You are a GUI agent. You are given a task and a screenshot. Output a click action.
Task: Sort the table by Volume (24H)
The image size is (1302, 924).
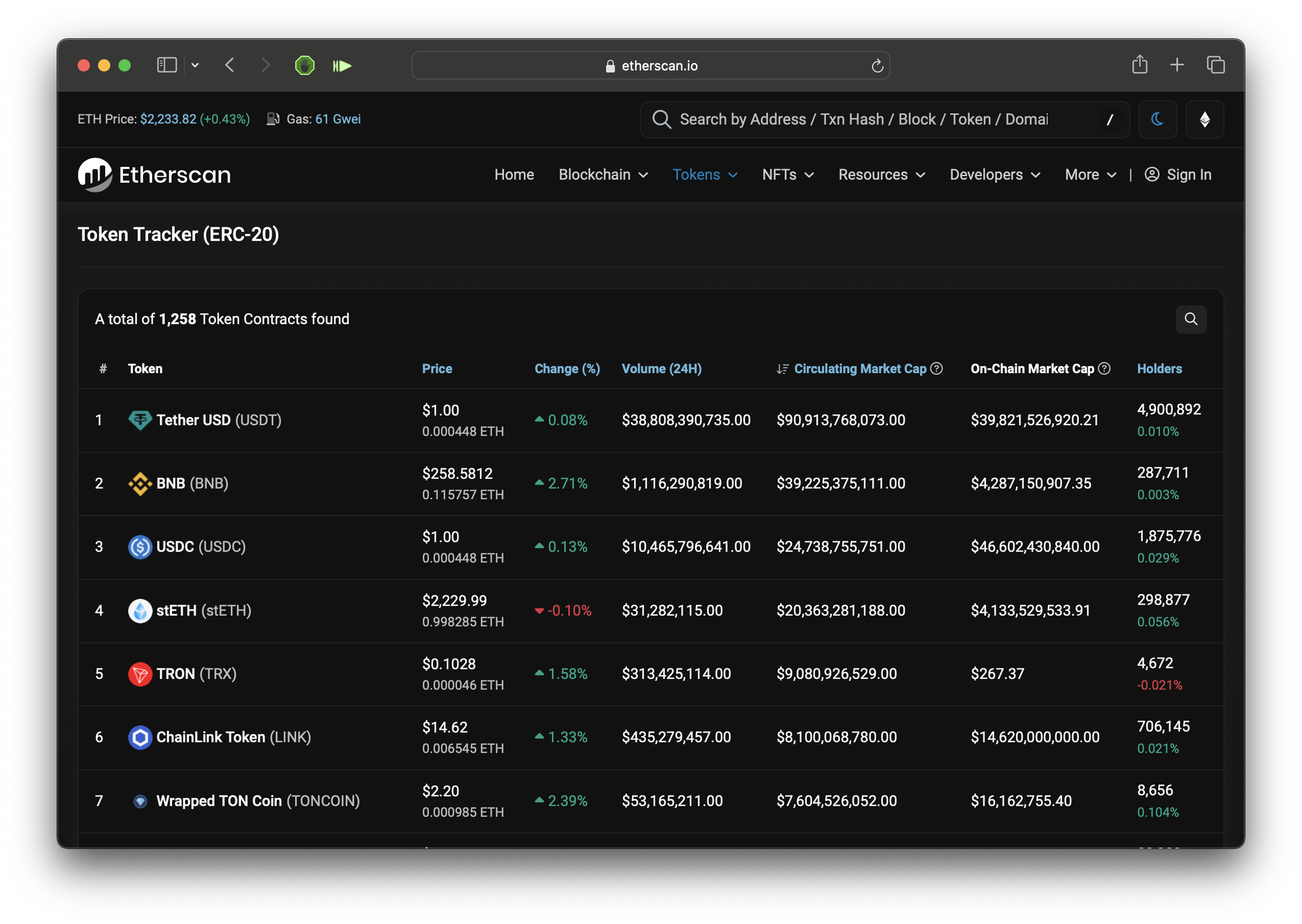click(x=661, y=369)
